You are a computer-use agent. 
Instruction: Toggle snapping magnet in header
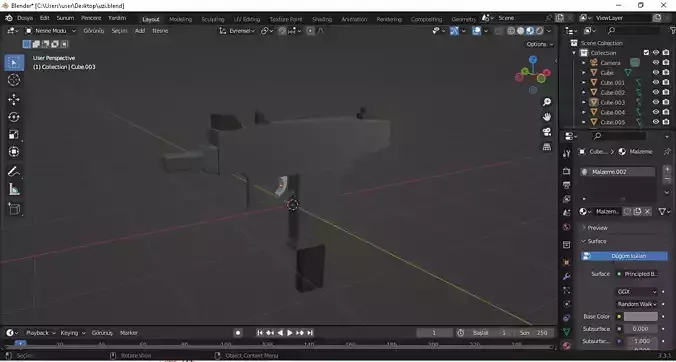[x=282, y=31]
